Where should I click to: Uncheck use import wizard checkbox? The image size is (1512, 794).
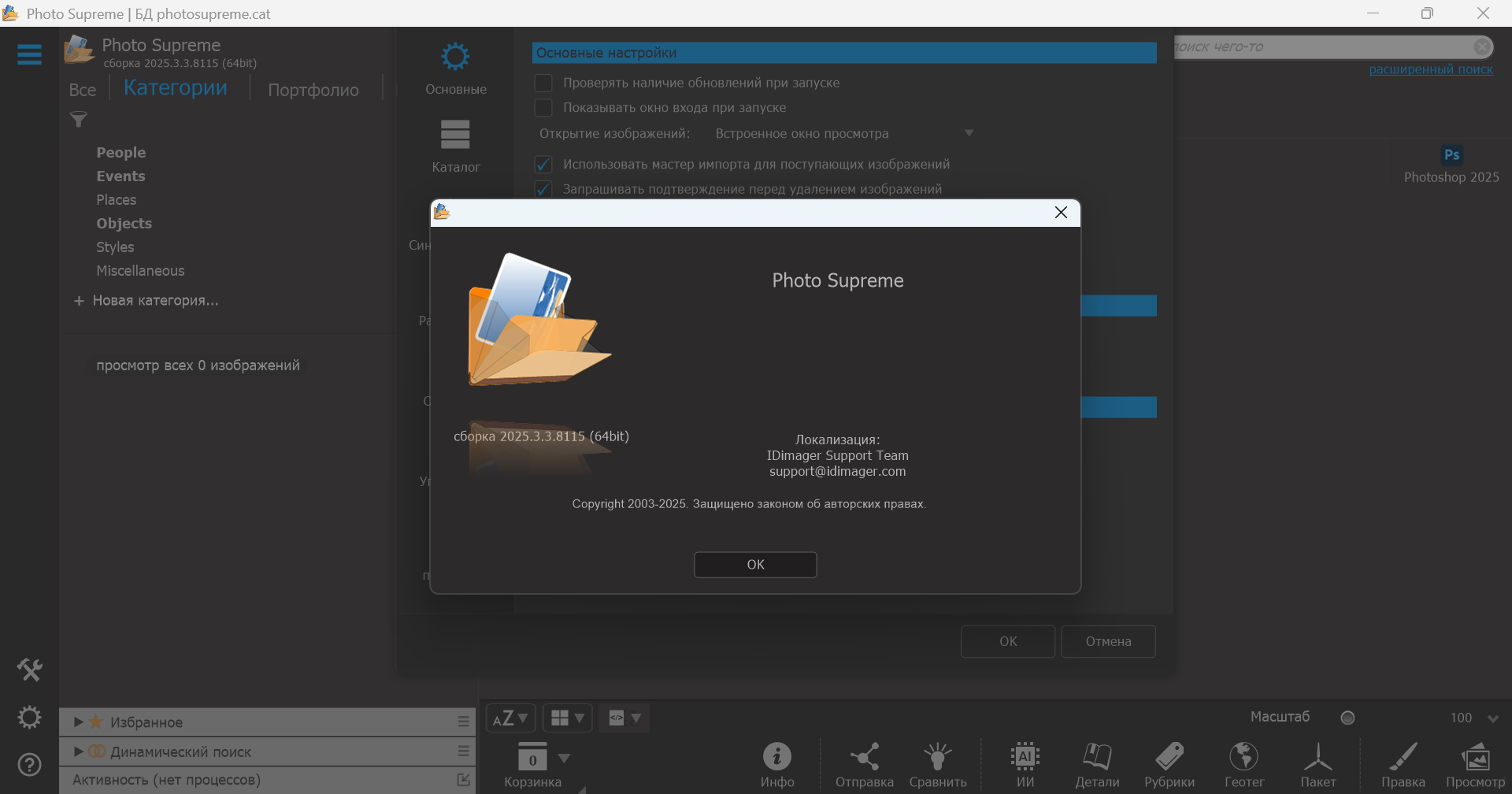click(543, 165)
